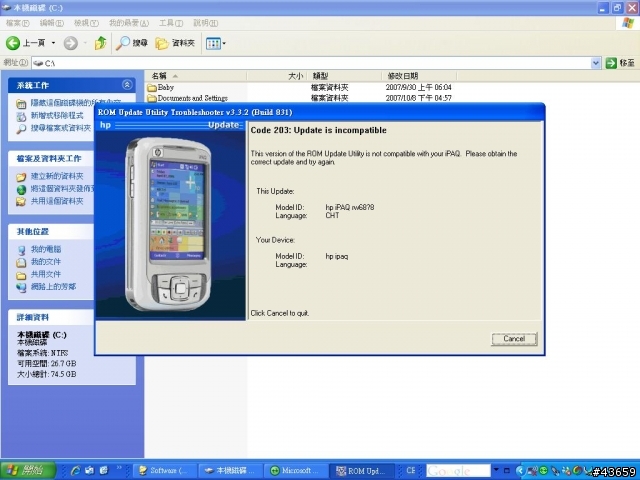
Task: Click the Cancel button in ROM Update dialog
Action: (x=514, y=339)
